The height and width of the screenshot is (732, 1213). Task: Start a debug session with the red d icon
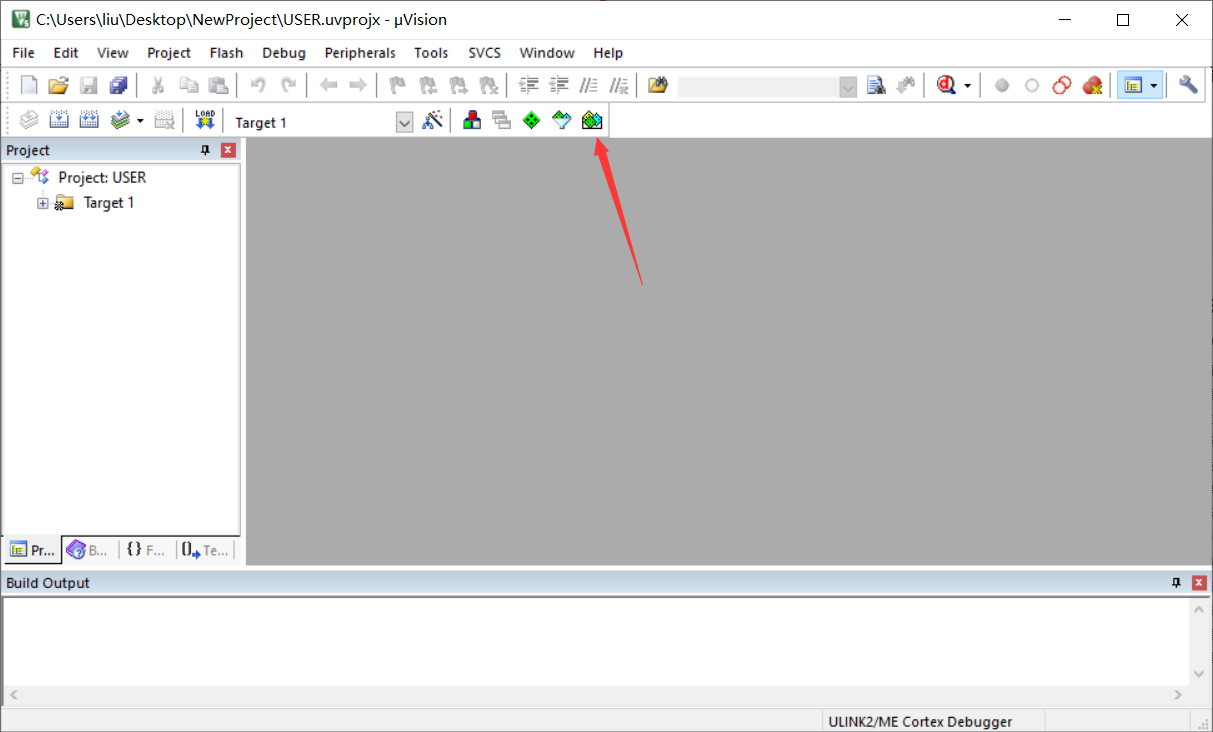[948, 85]
